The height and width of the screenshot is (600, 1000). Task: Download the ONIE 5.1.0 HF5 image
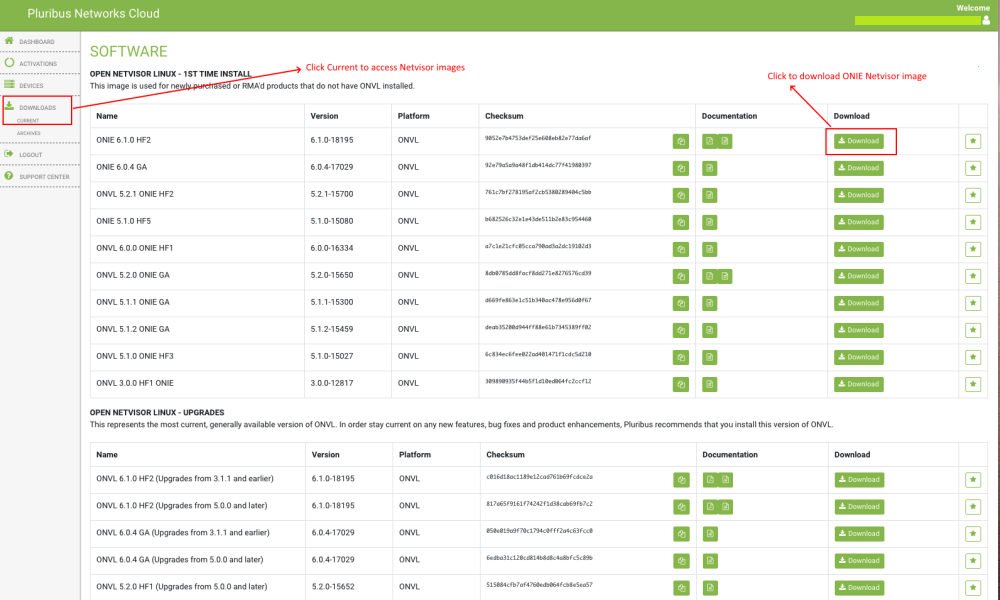[858, 223]
